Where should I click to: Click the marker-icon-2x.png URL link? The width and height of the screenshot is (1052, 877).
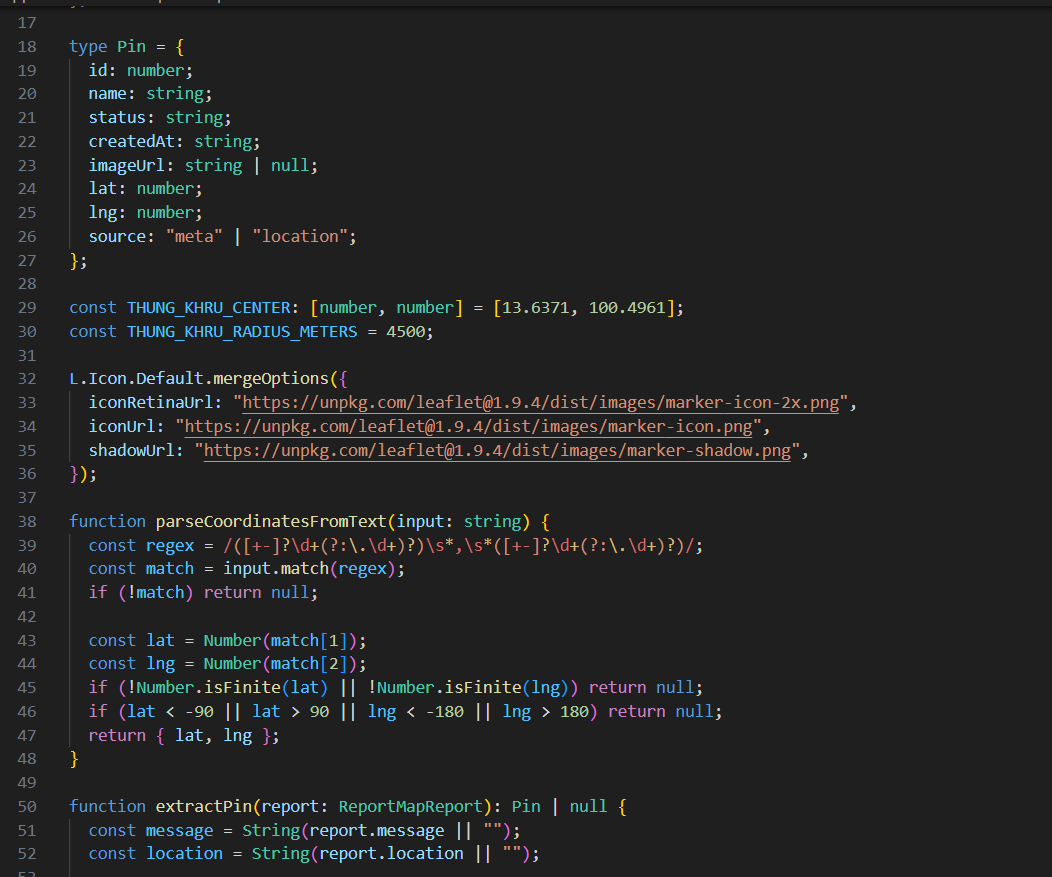(x=540, y=403)
